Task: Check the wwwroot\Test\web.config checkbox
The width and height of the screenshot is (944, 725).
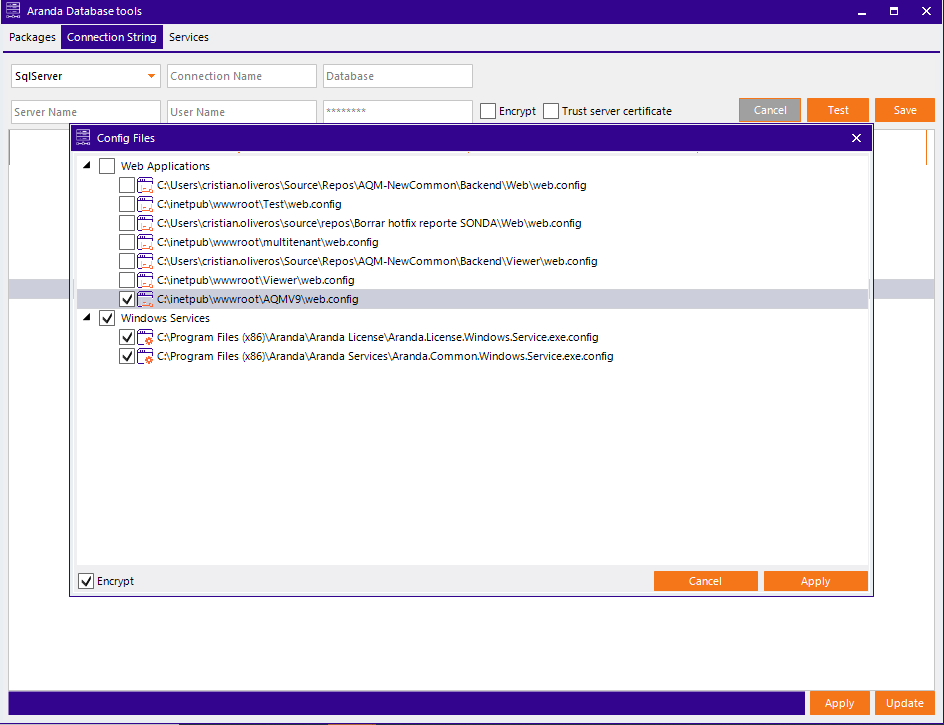Action: (126, 204)
